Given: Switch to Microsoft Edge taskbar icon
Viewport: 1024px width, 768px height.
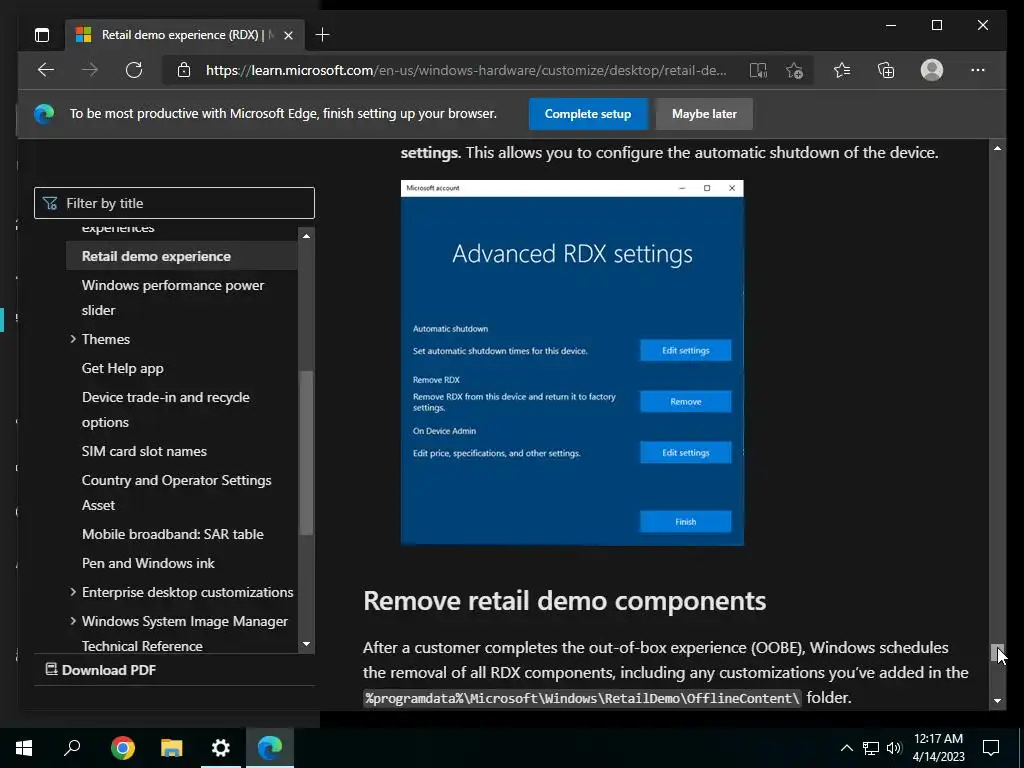Looking at the screenshot, I should point(270,748).
